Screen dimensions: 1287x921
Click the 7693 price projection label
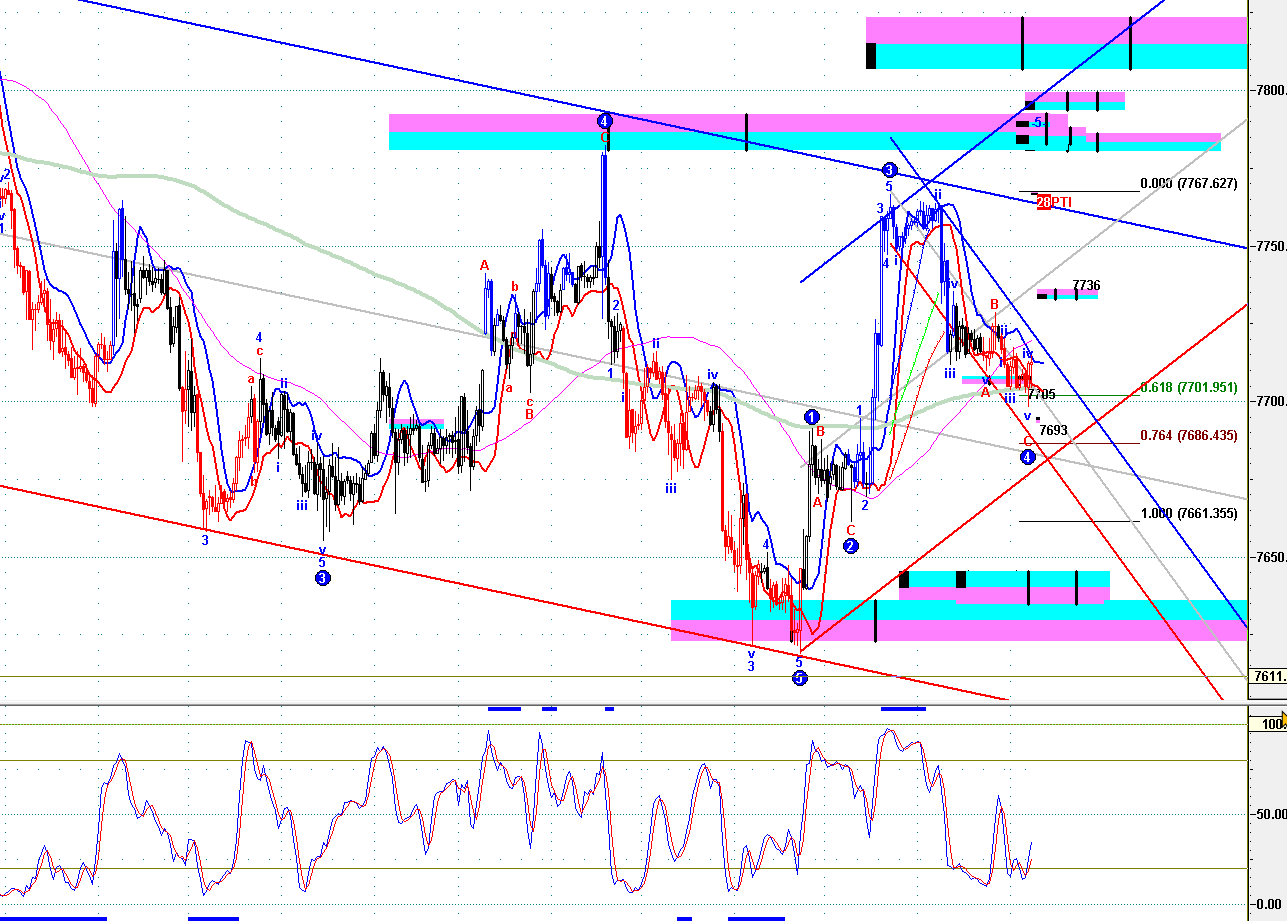coord(1053,430)
